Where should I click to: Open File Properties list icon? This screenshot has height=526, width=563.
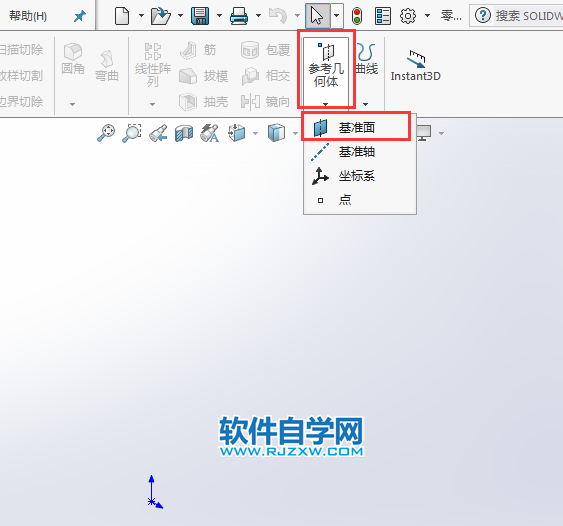(x=383, y=16)
